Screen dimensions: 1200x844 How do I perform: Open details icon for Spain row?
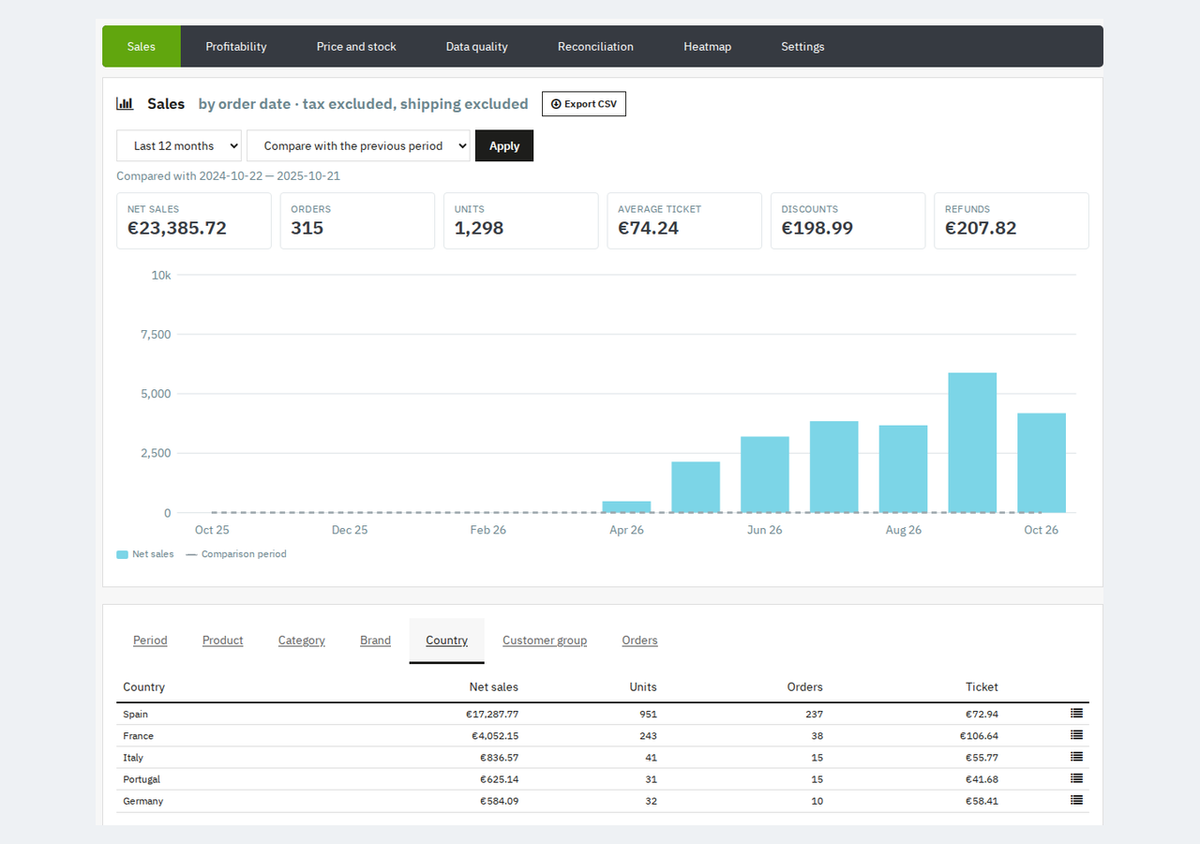click(1077, 714)
